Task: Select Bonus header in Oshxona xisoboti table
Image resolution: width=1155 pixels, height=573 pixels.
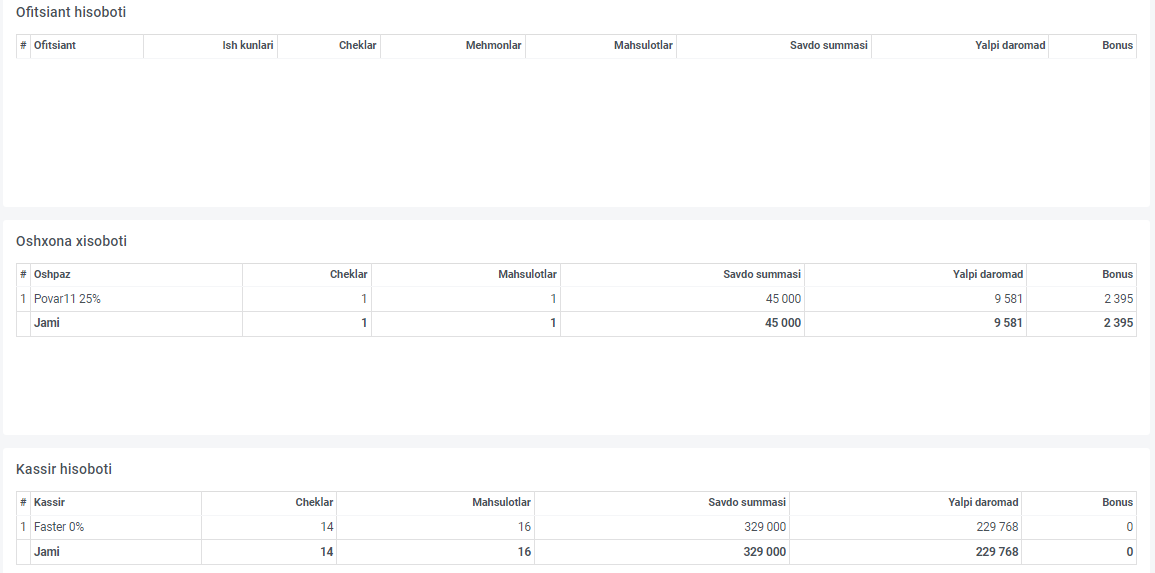Action: [1118, 275]
